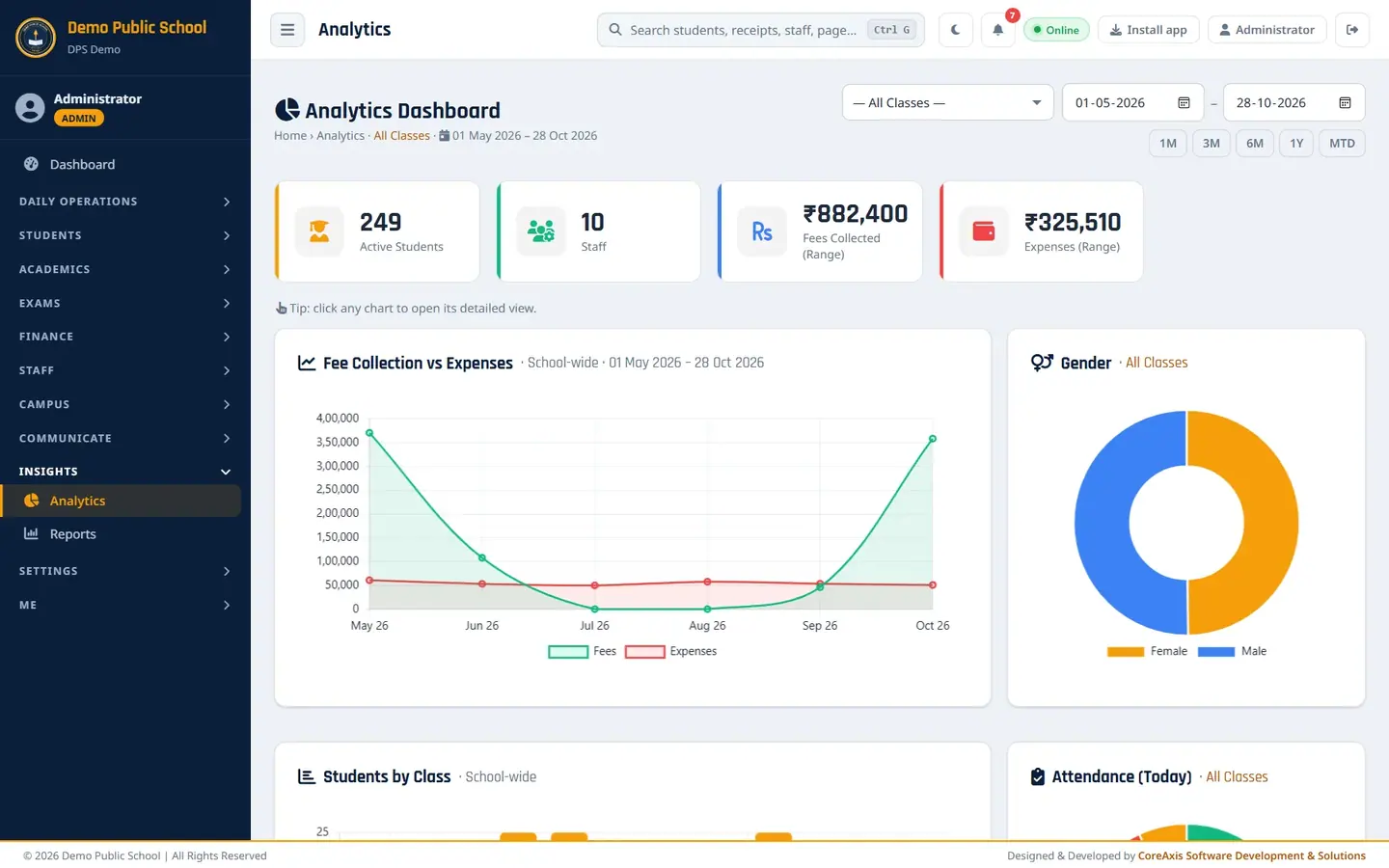The width and height of the screenshot is (1389, 868).
Task: Open Reports in the sidebar
Action: point(122,534)
